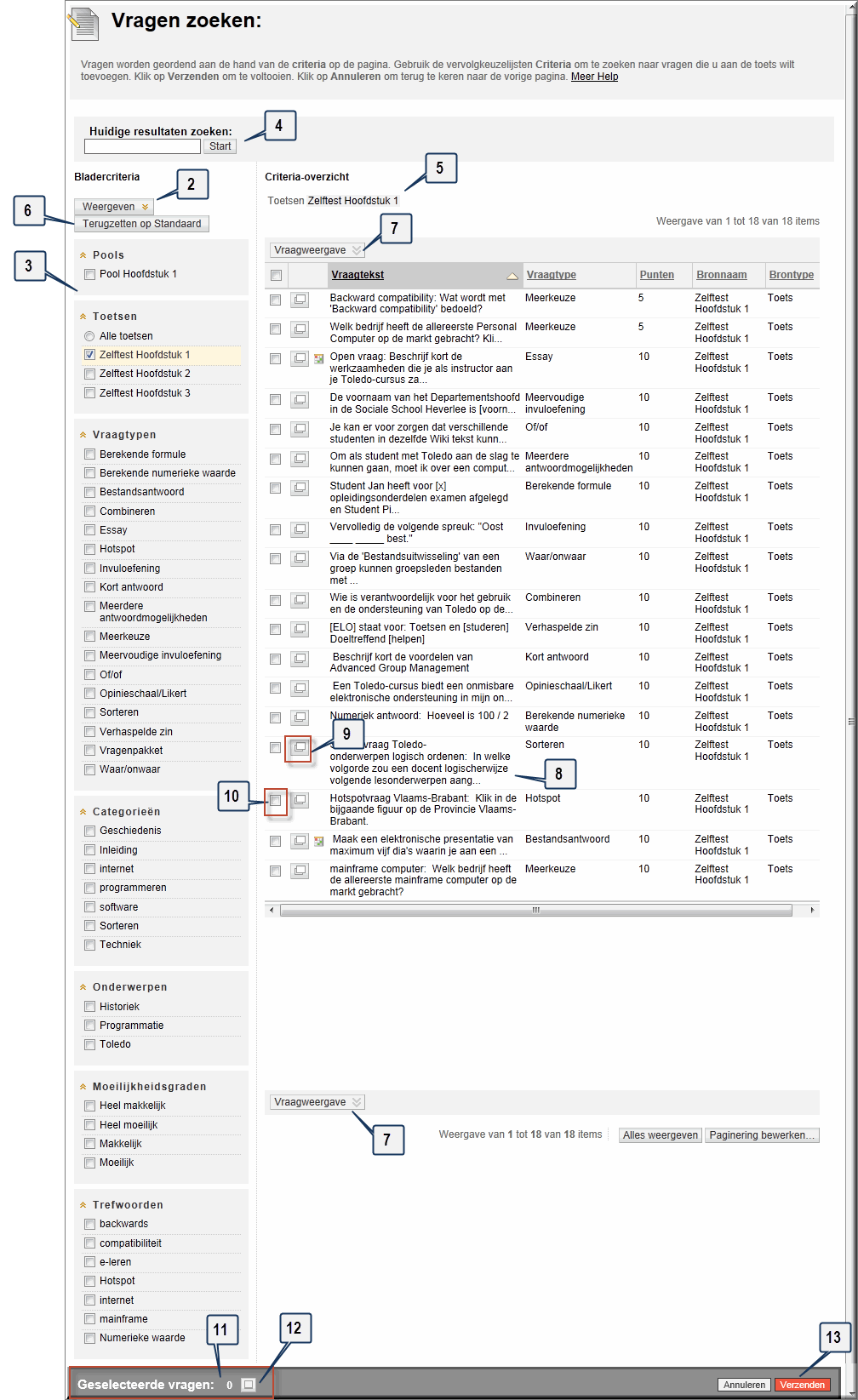
Task: Sort table by 'Bronnaam' column
Action: click(721, 275)
